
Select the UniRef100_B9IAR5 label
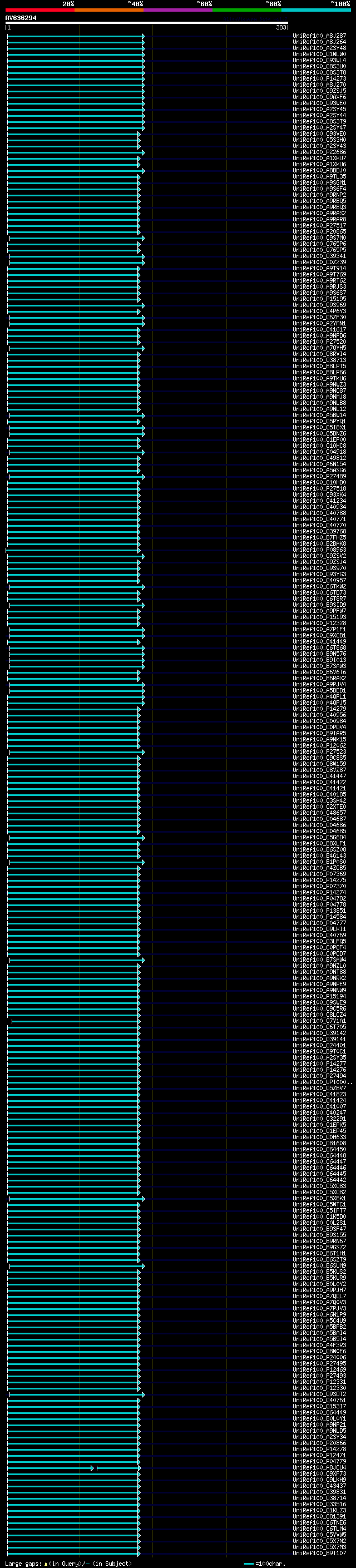point(319,733)
